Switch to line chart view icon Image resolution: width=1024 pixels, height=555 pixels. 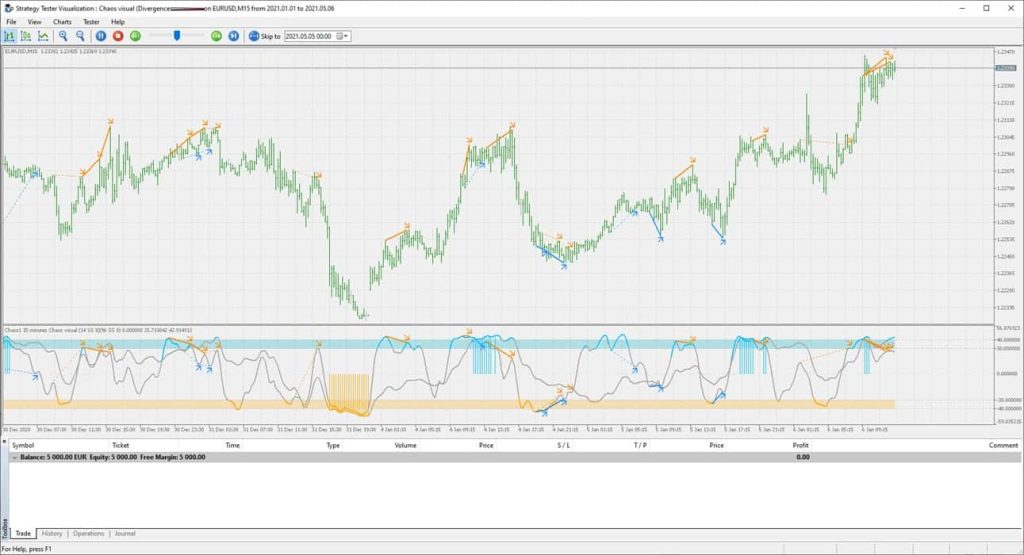click(41, 36)
